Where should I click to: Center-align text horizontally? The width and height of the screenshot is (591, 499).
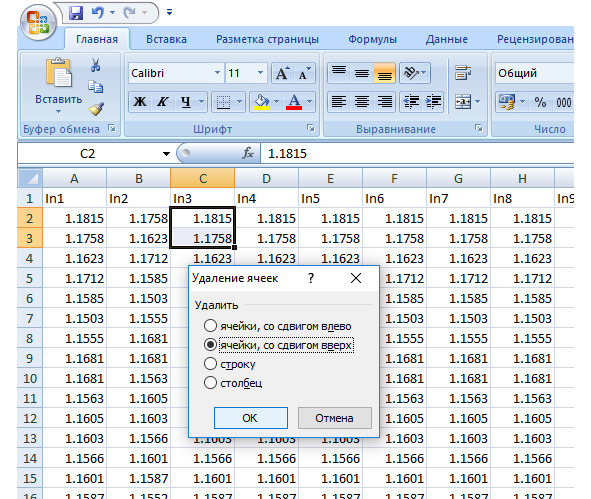(362, 101)
